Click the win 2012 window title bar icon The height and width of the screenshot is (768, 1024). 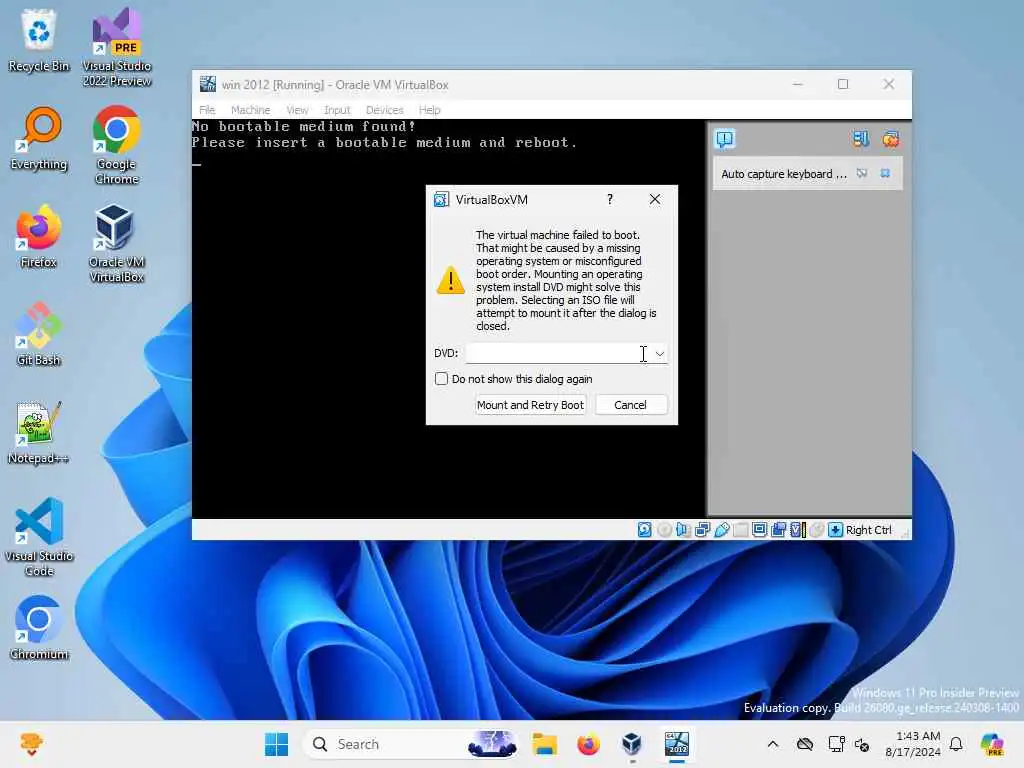[208, 84]
